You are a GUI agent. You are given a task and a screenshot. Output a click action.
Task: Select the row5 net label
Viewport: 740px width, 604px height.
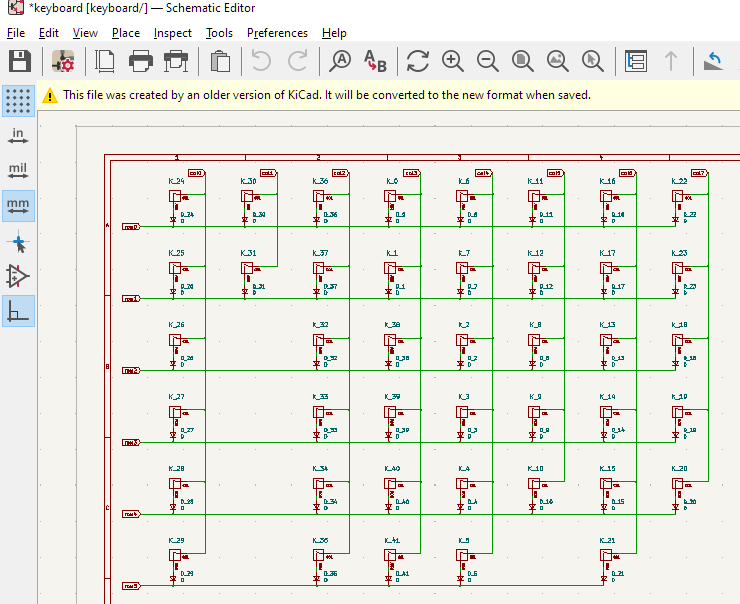pyautogui.click(x=131, y=586)
